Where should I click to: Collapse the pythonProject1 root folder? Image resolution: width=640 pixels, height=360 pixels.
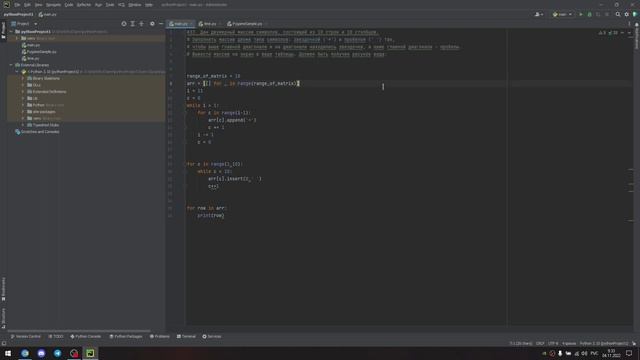coord(11,31)
